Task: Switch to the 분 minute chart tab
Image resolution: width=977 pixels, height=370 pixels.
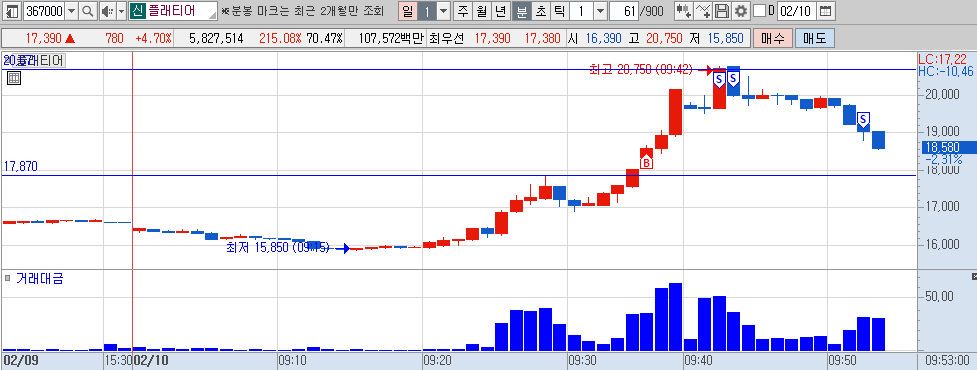Action: click(522, 11)
